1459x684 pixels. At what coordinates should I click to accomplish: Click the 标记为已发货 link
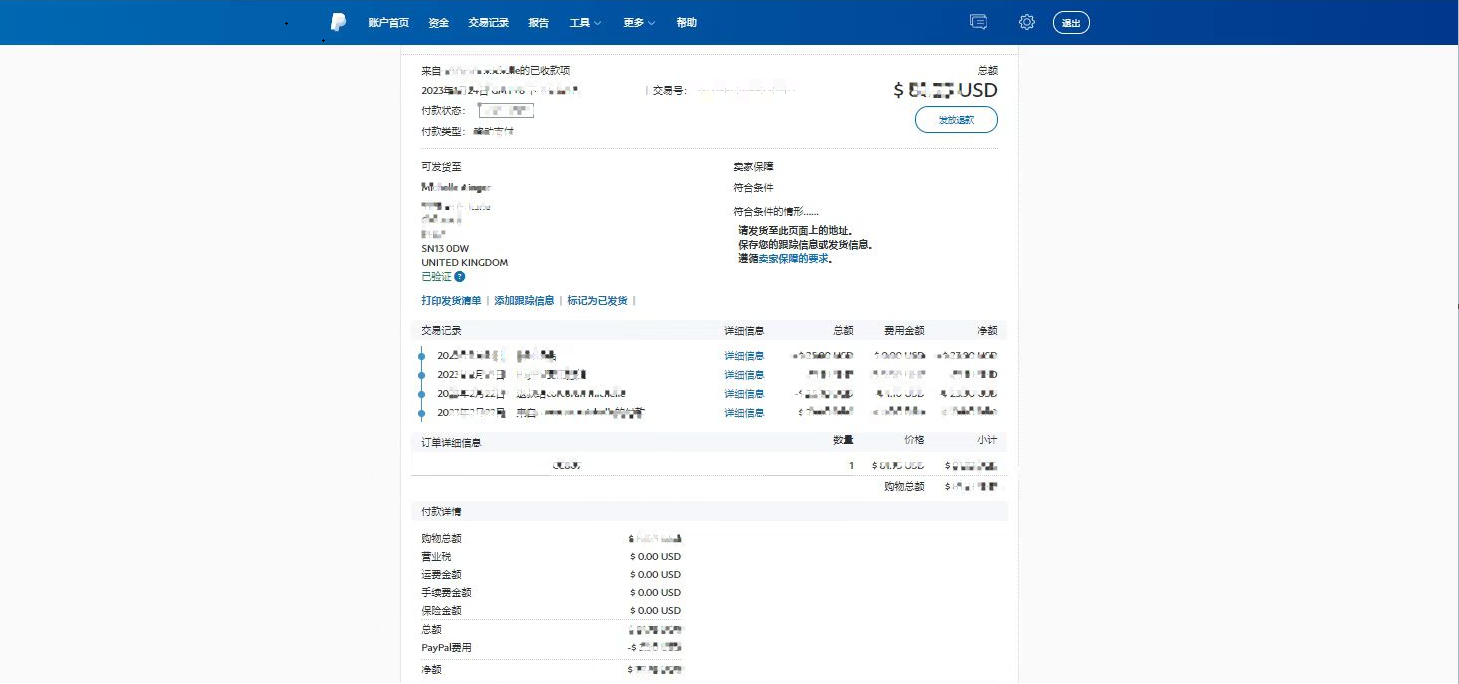(x=597, y=301)
